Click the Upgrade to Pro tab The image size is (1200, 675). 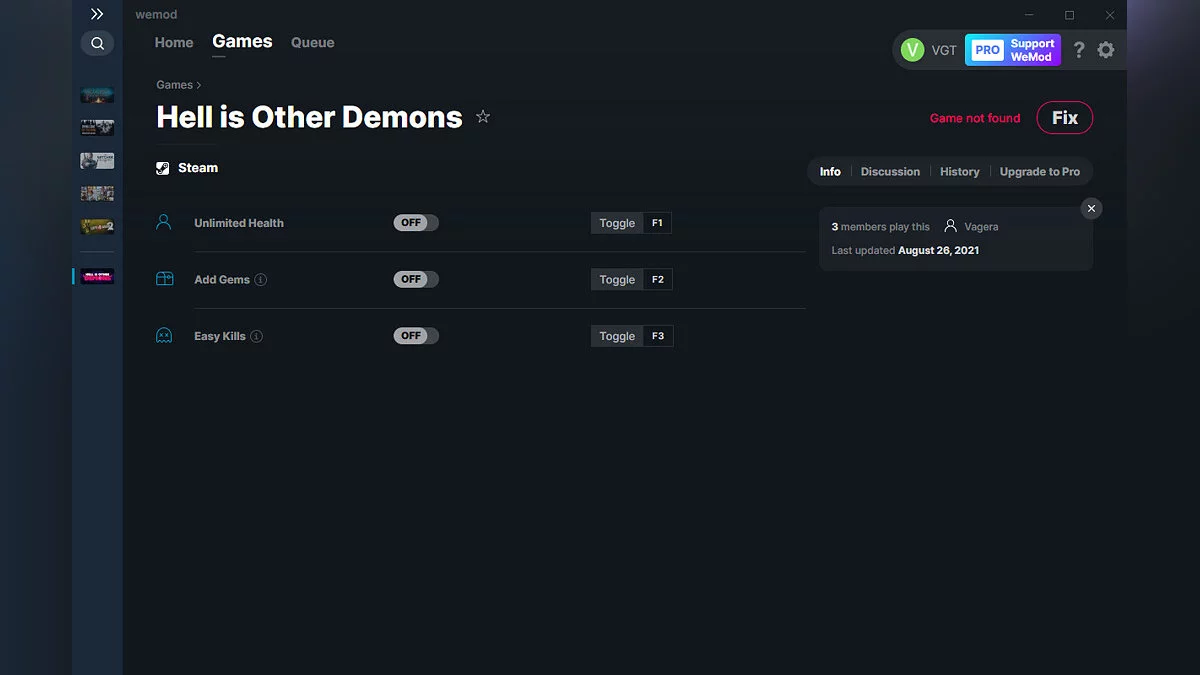click(1040, 172)
